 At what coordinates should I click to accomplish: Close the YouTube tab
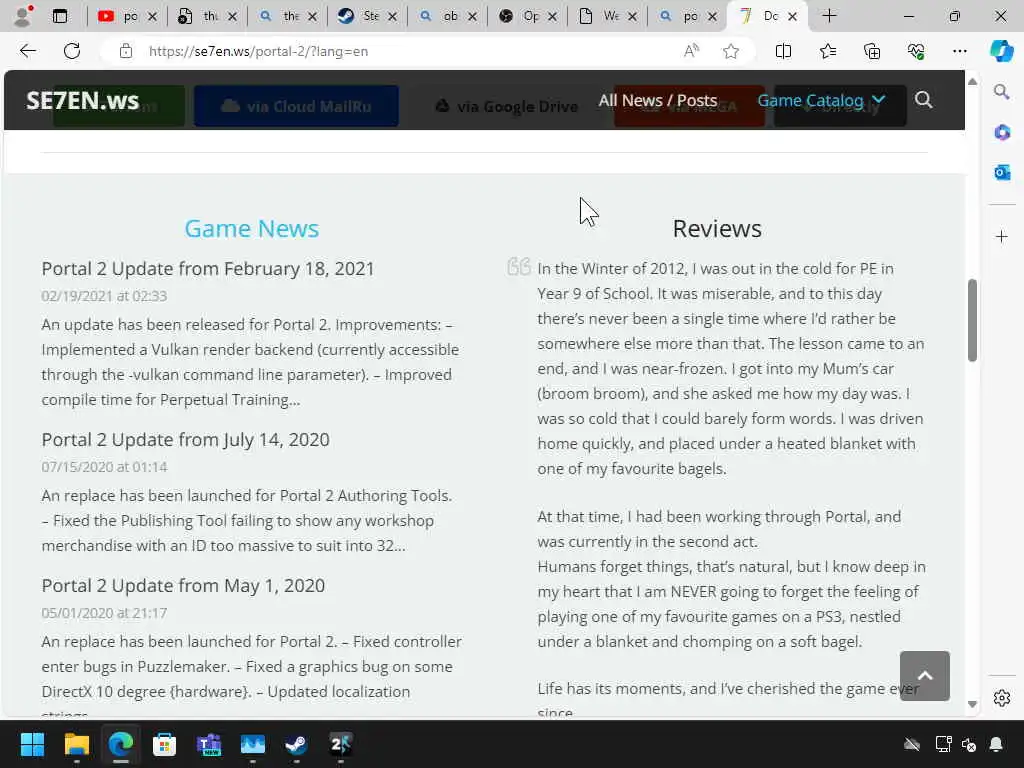coord(152,16)
